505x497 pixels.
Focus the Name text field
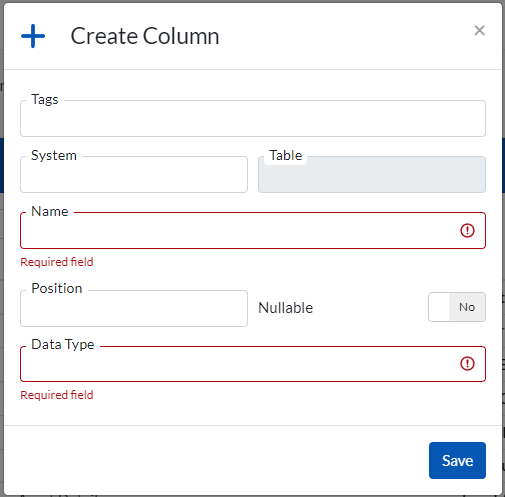pos(253,230)
